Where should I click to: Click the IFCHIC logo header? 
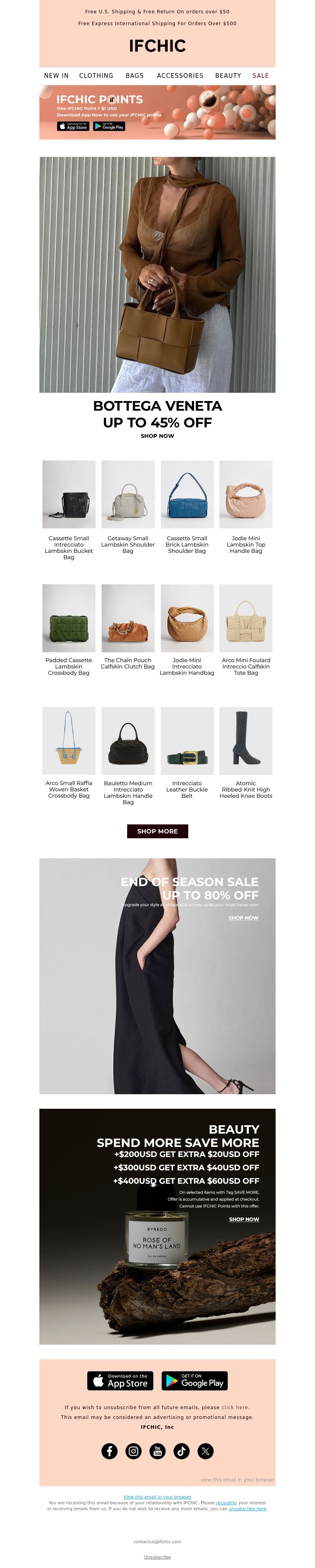click(x=157, y=46)
